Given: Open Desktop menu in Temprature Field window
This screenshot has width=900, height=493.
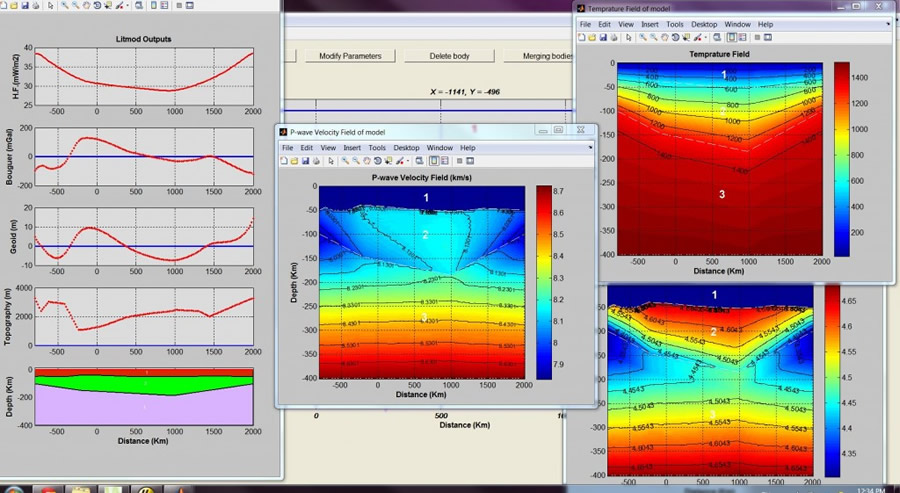Looking at the screenshot, I should click(x=704, y=25).
